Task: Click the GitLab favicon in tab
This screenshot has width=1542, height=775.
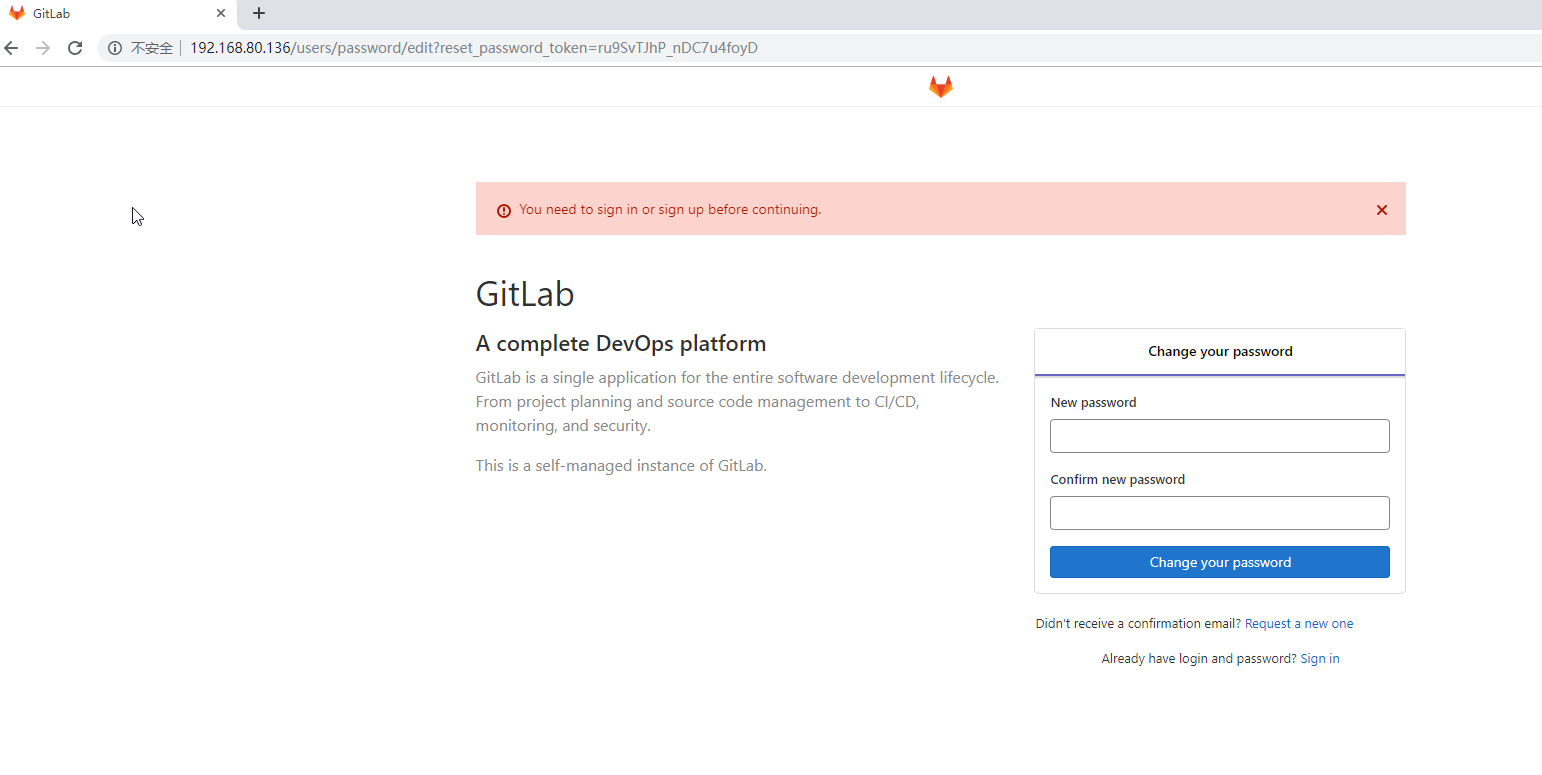Action: coord(17,14)
